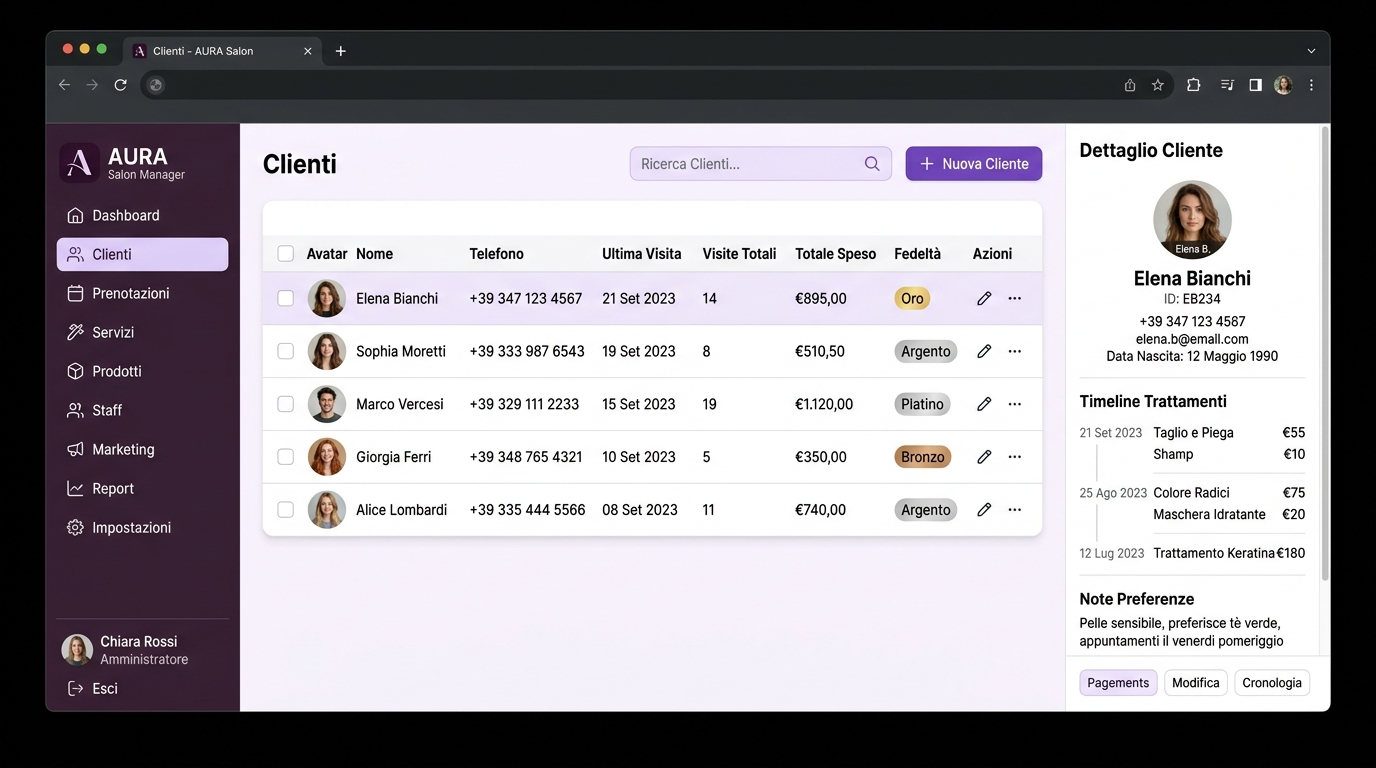Image resolution: width=1376 pixels, height=768 pixels.
Task: Click the Ricerca Clienti search field
Action: [760, 164]
